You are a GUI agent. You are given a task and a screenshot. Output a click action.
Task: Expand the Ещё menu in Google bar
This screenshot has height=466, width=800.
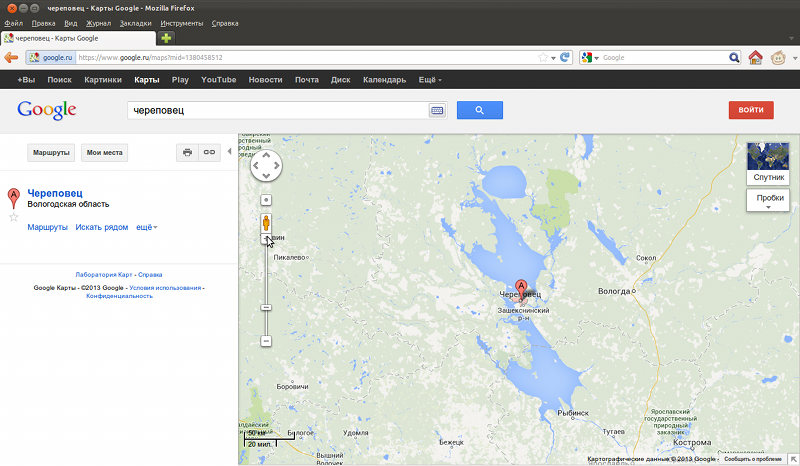(430, 80)
